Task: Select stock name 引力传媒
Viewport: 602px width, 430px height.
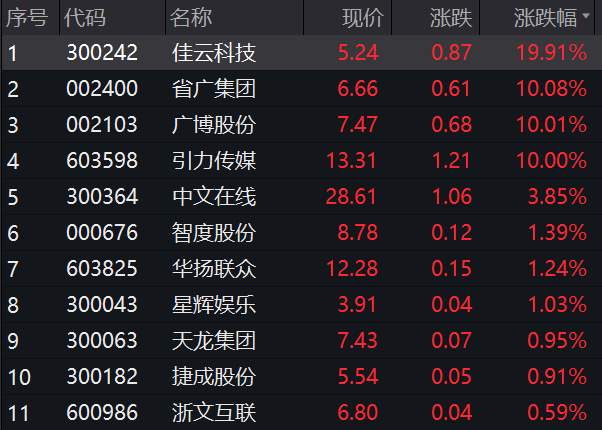Action: coord(214,160)
